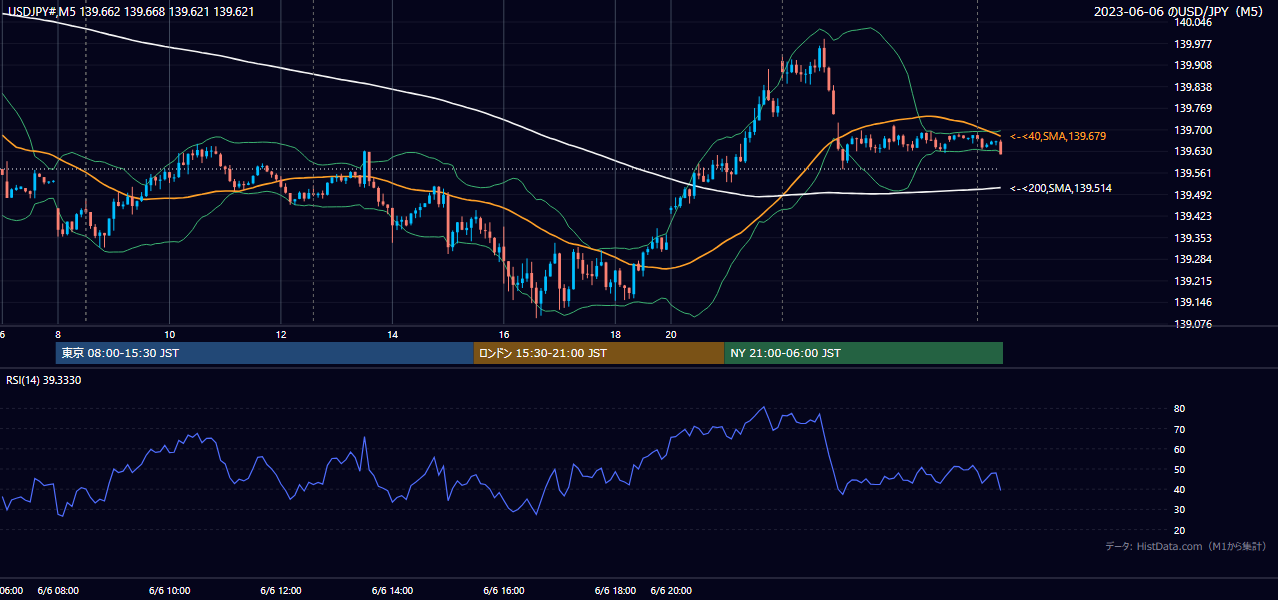Click the white '<-<200,SMA,139.514' label
The image size is (1278, 600).
pos(1061,188)
